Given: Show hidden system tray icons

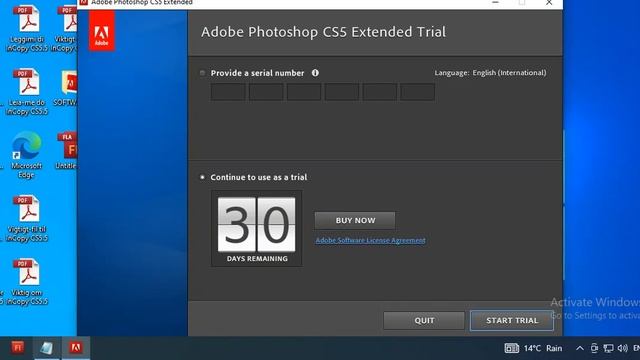Looking at the screenshot, I should point(580,348).
